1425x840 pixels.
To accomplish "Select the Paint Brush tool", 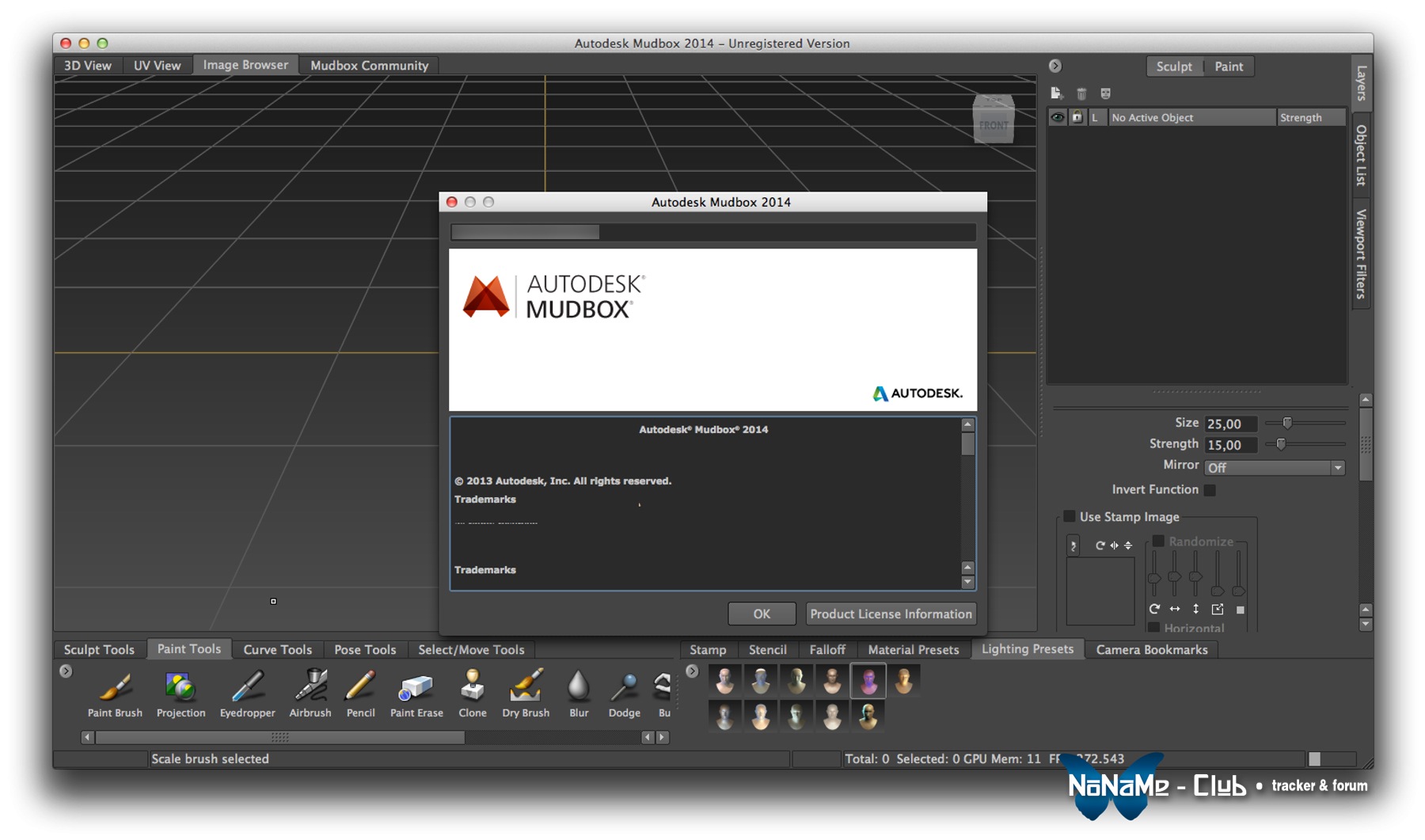I will (115, 687).
